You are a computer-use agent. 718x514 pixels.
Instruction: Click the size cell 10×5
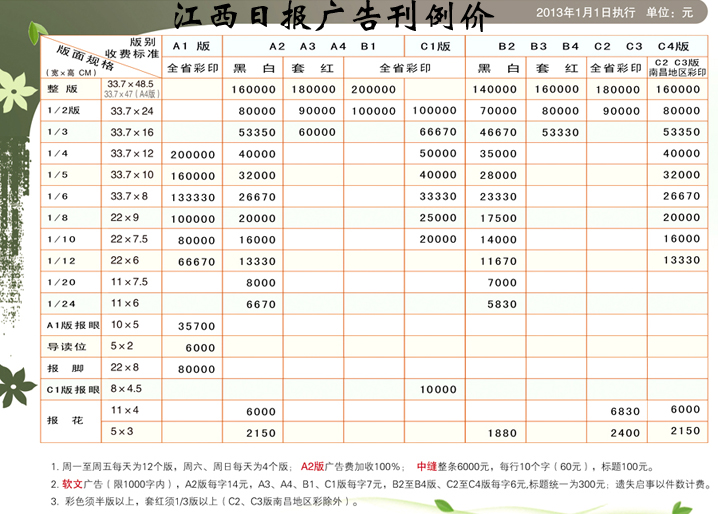(125, 324)
